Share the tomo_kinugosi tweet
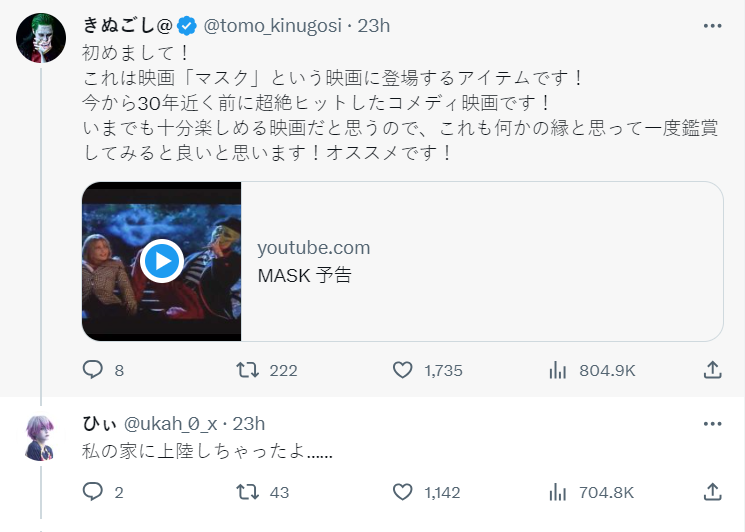Screen dimensions: 745x532 712,370
